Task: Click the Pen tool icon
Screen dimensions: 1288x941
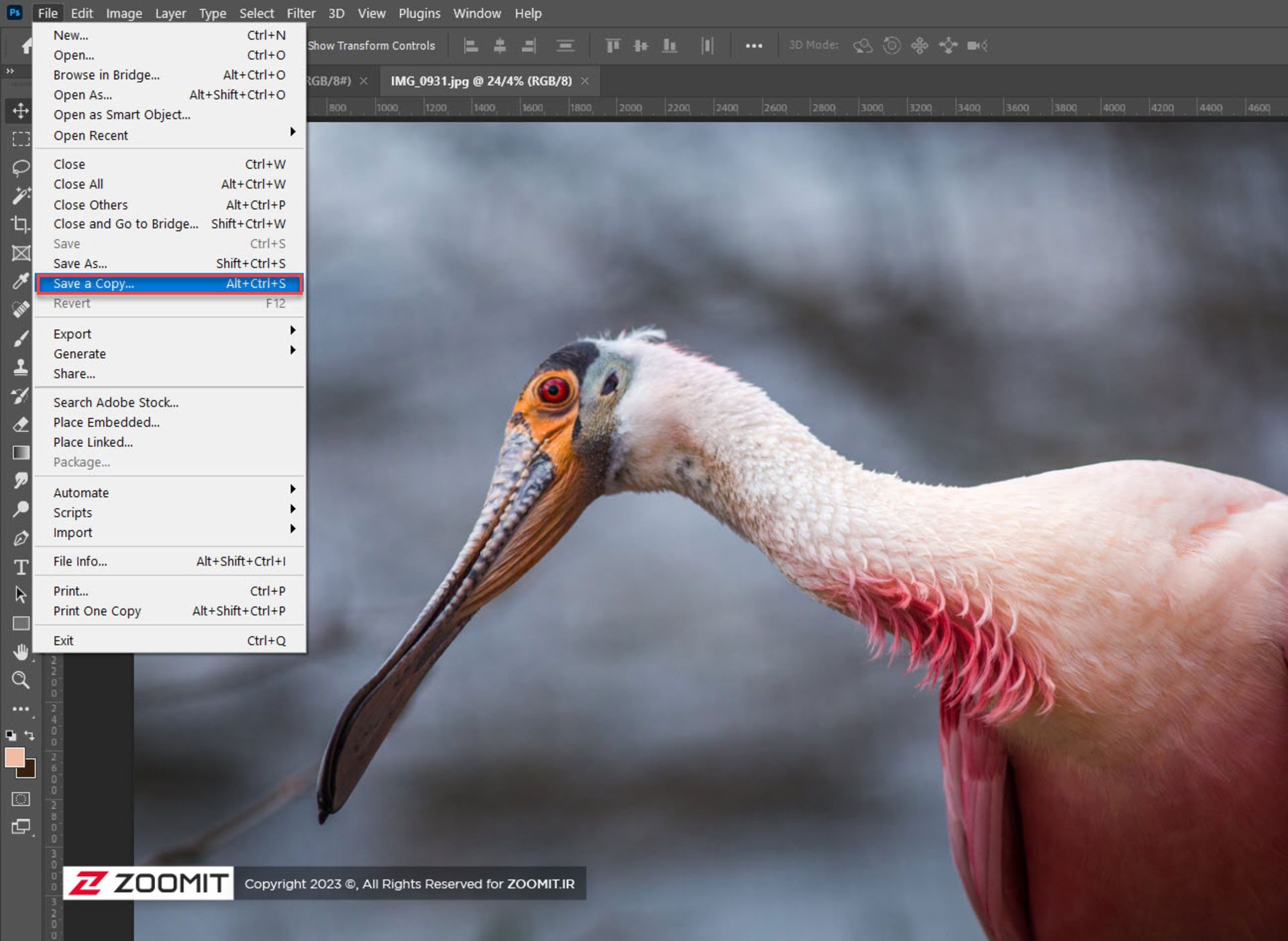Action: click(20, 538)
